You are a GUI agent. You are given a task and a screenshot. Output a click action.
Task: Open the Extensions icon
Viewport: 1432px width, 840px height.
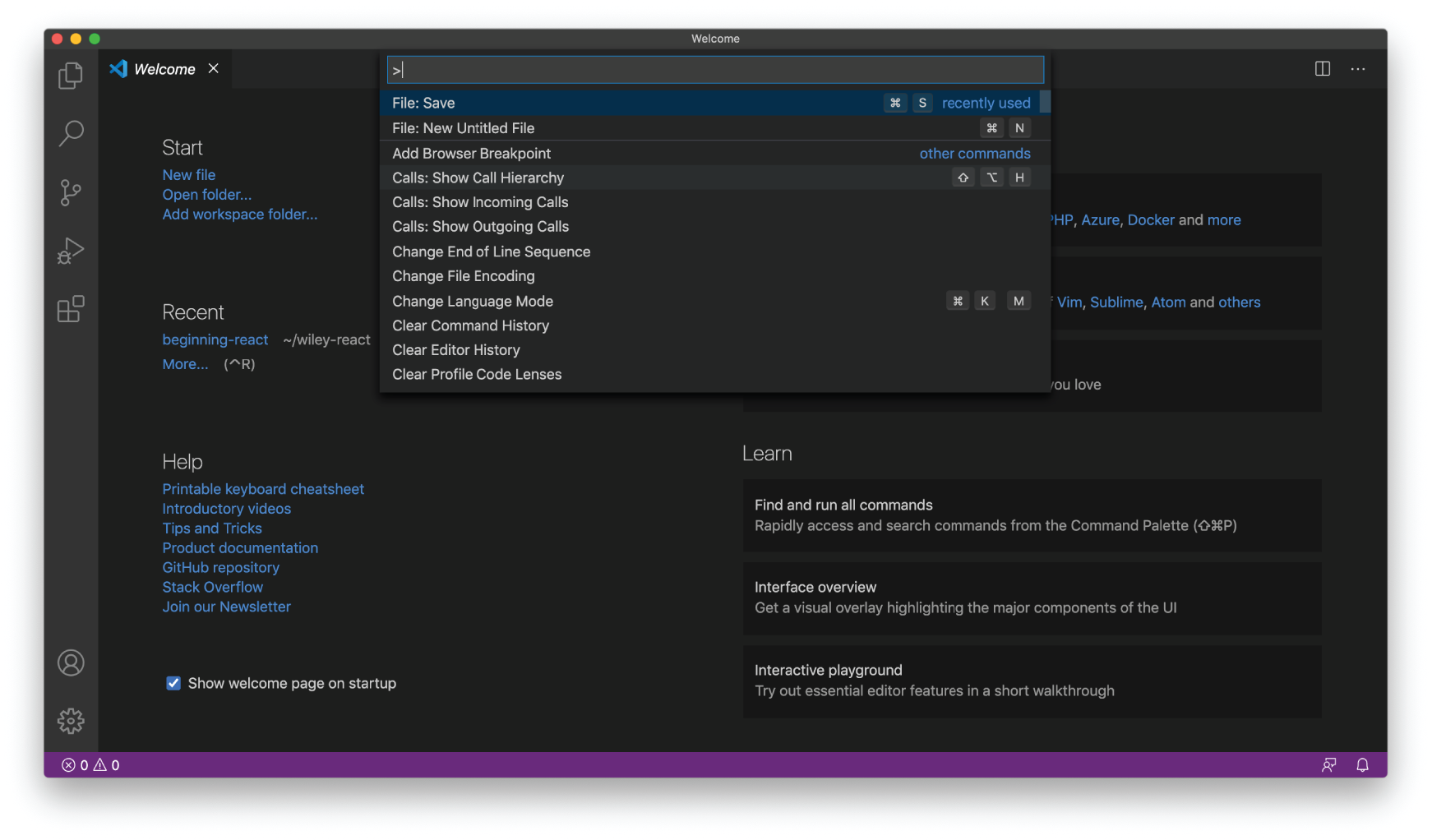click(71, 309)
